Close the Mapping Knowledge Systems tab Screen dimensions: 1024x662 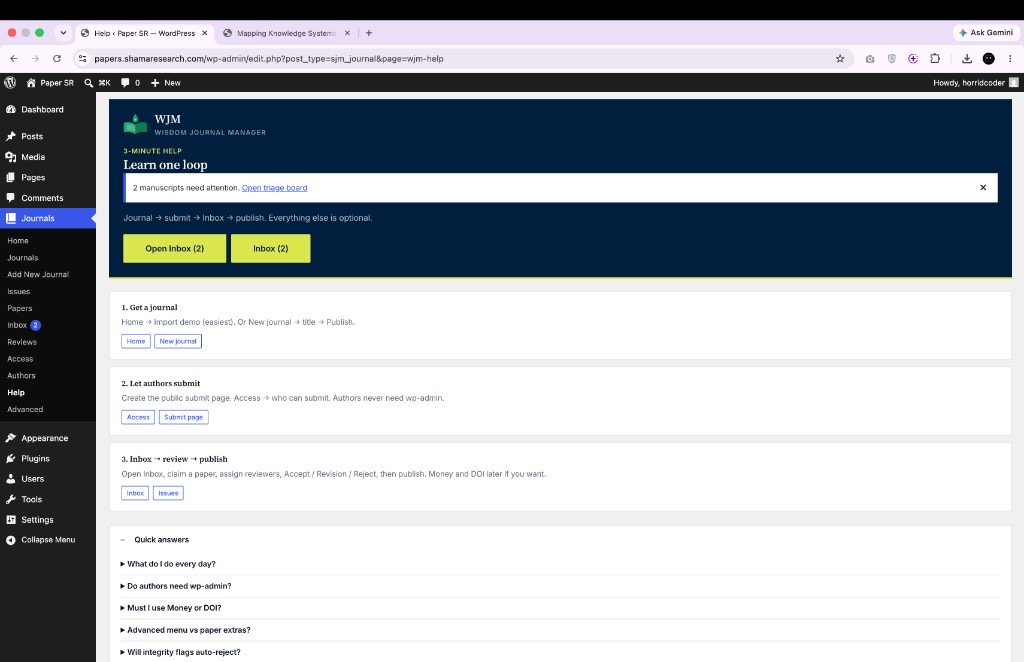tap(347, 33)
